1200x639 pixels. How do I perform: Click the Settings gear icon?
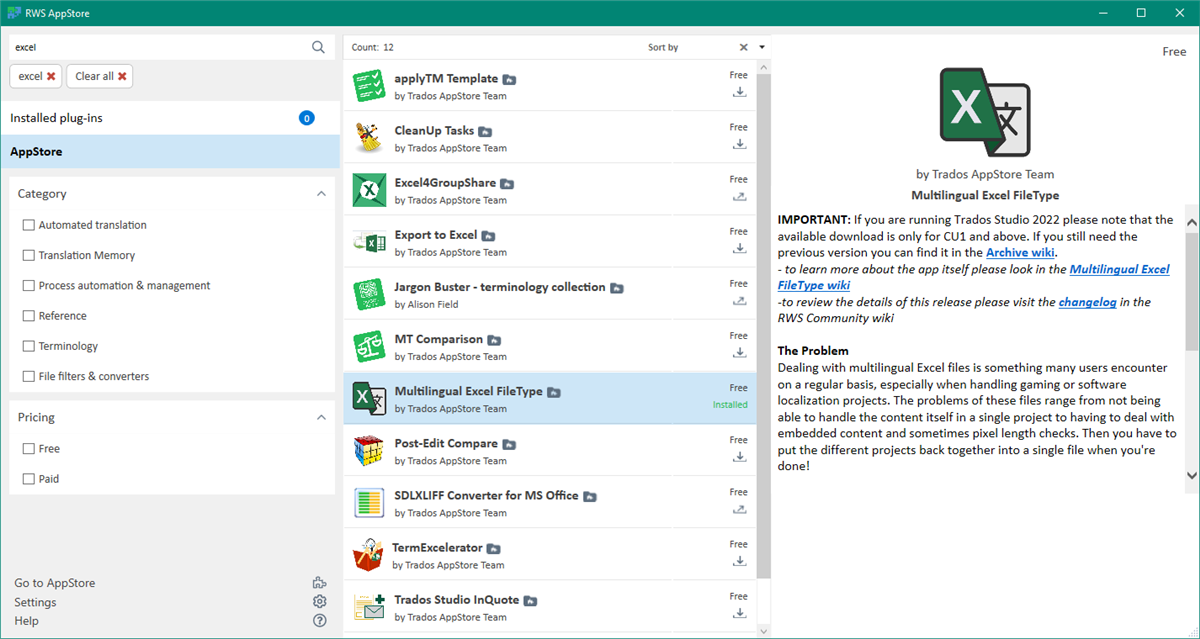click(319, 602)
